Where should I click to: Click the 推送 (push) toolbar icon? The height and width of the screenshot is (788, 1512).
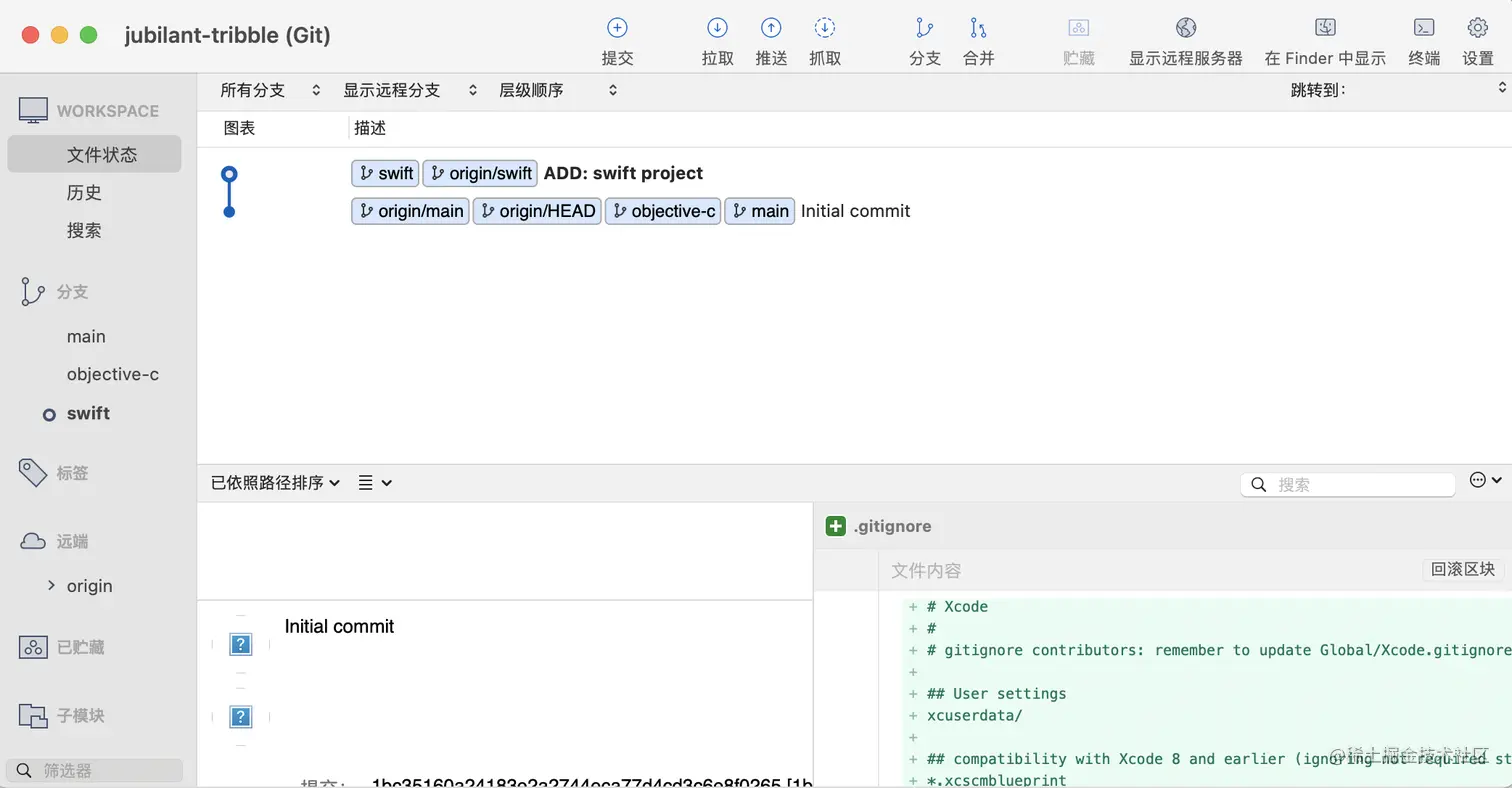coord(771,28)
